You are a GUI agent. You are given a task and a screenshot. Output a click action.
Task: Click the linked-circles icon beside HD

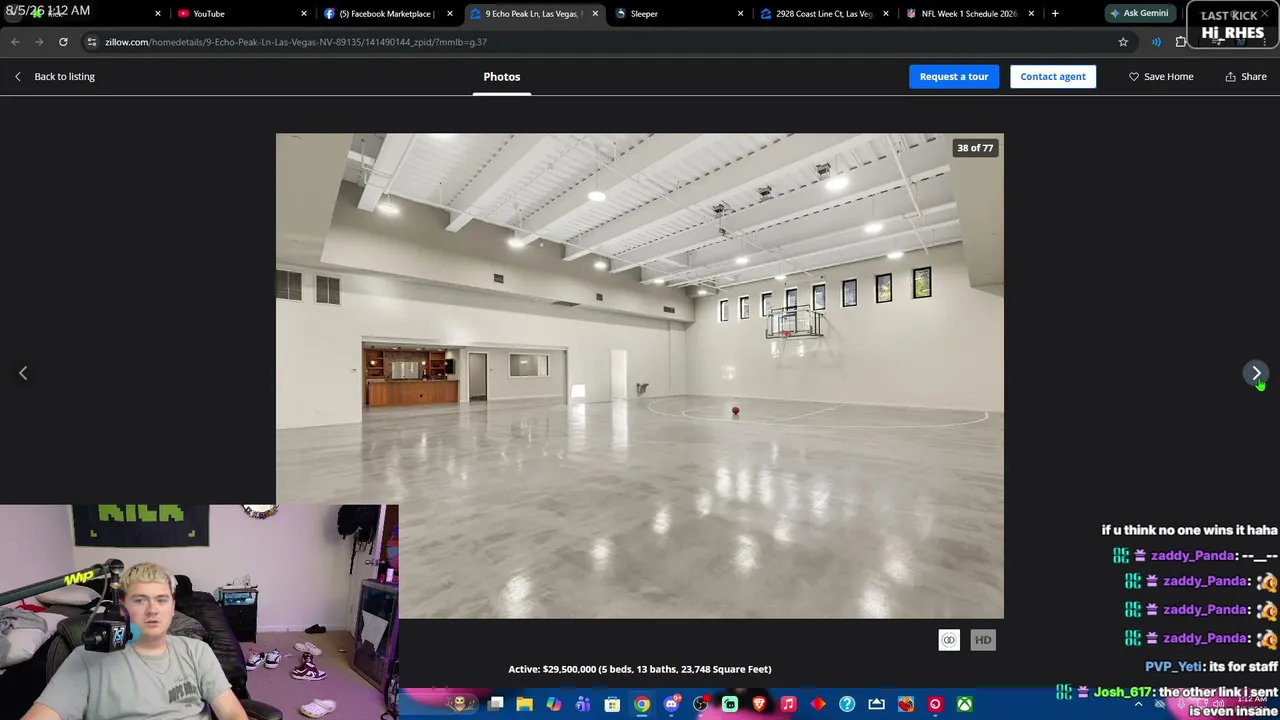click(949, 640)
